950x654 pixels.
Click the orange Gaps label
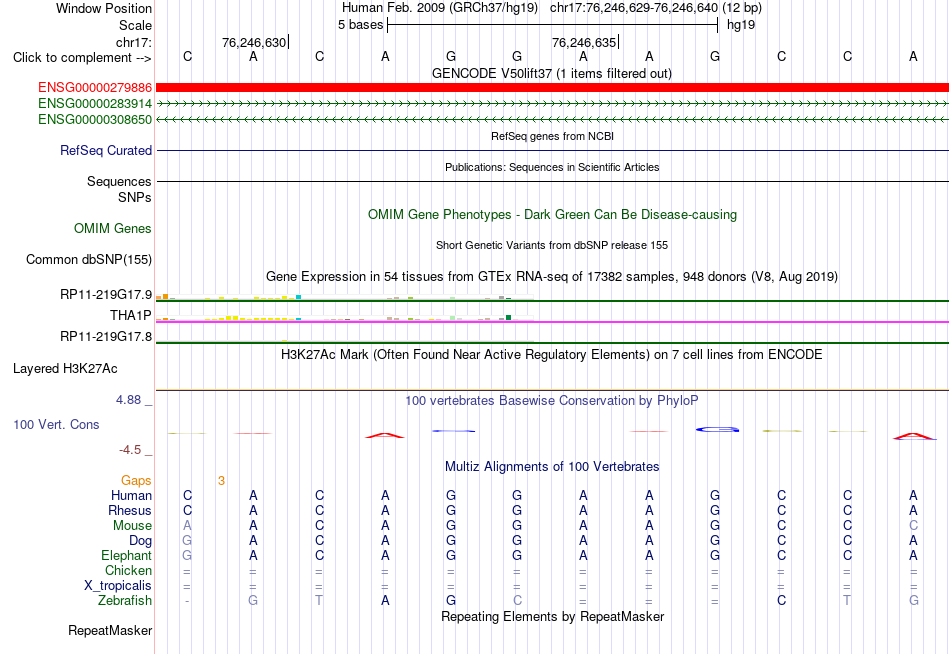[136, 481]
